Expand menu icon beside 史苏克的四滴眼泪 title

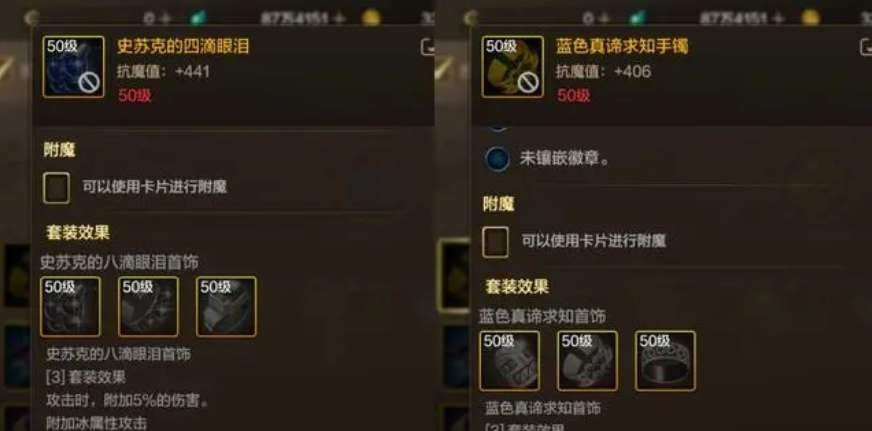pos(428,47)
